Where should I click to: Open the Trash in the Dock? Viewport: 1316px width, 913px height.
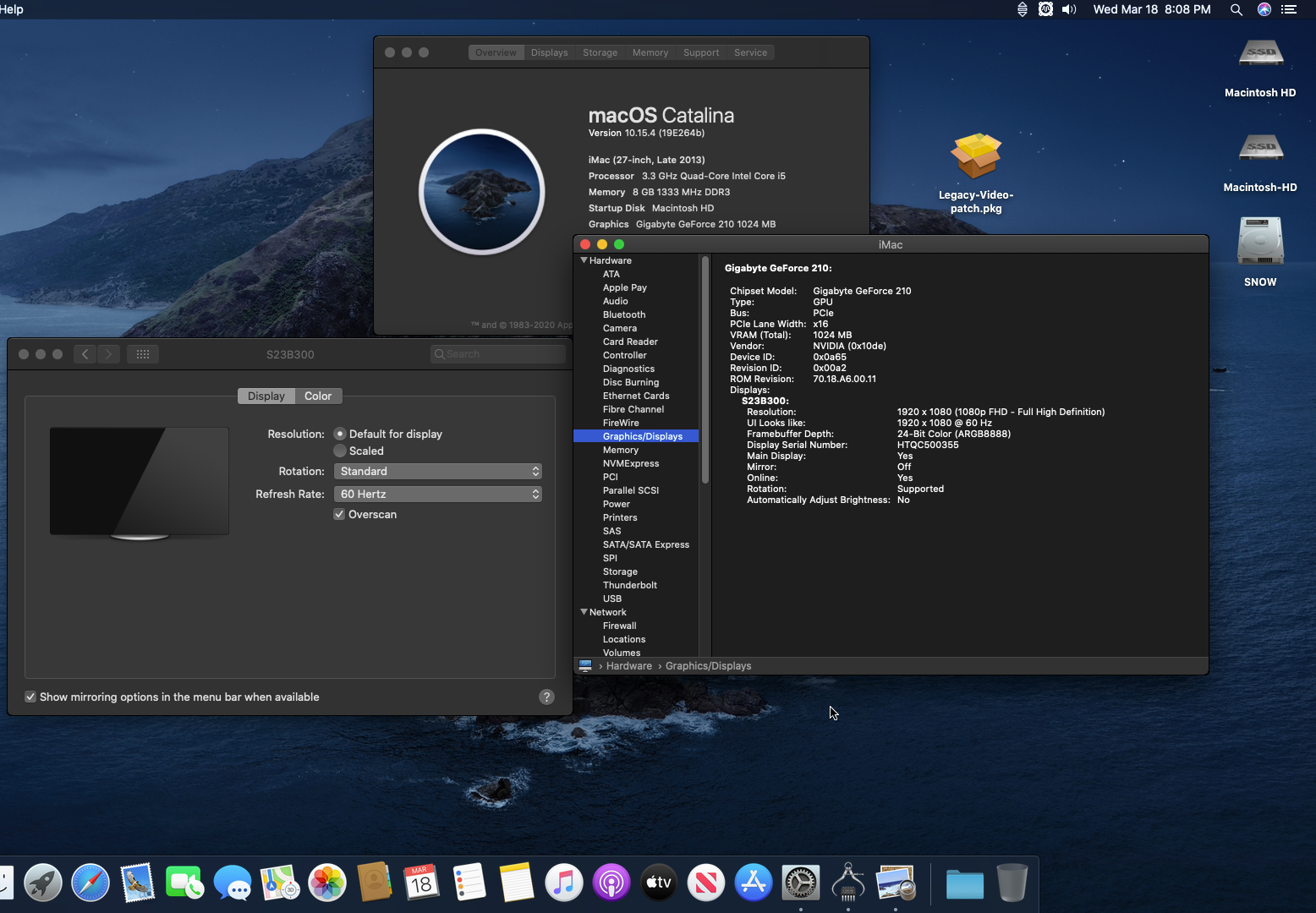[1012, 883]
